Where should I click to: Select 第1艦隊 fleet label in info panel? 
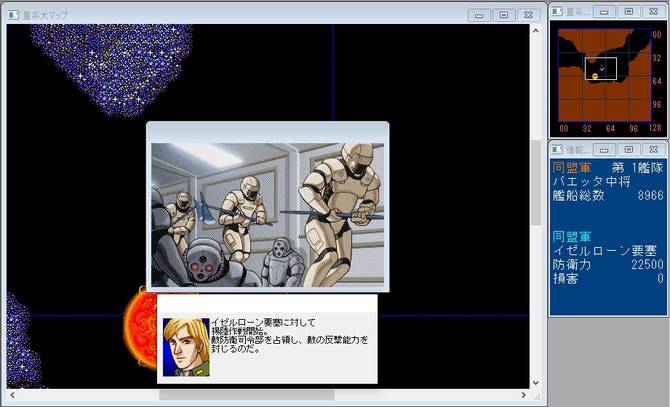click(637, 167)
